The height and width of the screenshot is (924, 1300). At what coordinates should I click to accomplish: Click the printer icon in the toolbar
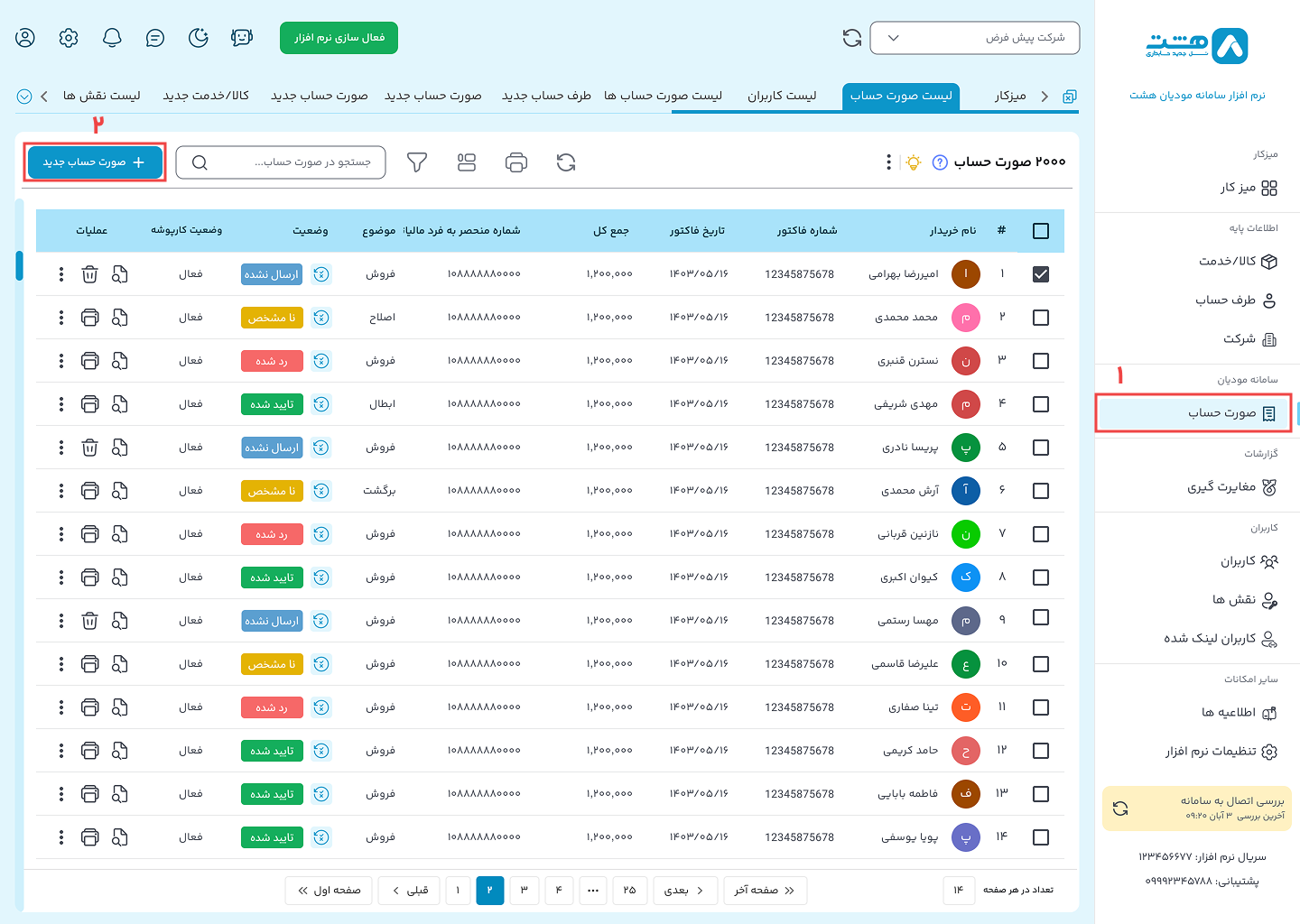click(x=516, y=162)
